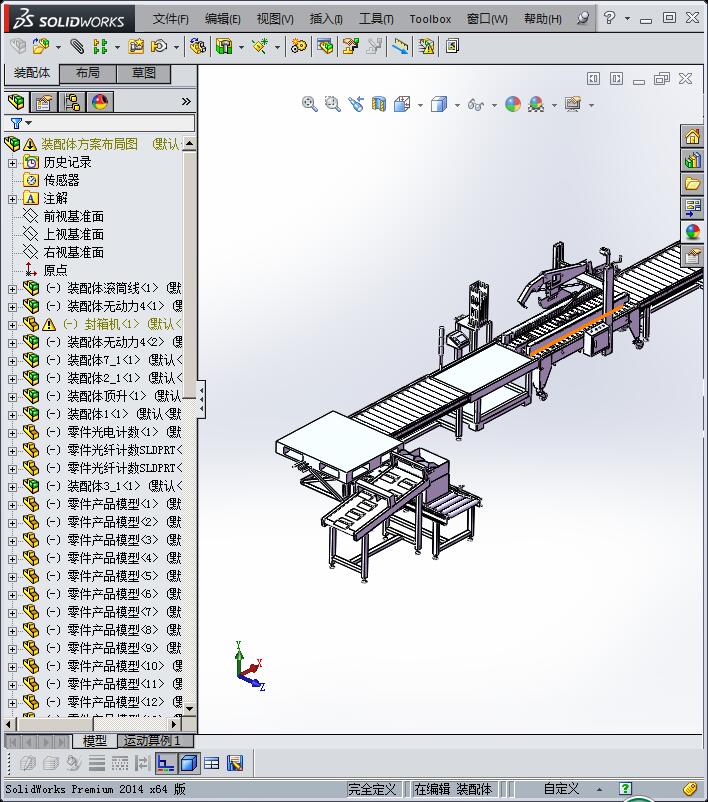The height and width of the screenshot is (802, 708).
Task: Expand the 装配体滚筒线<1> node
Action: (x=12, y=289)
